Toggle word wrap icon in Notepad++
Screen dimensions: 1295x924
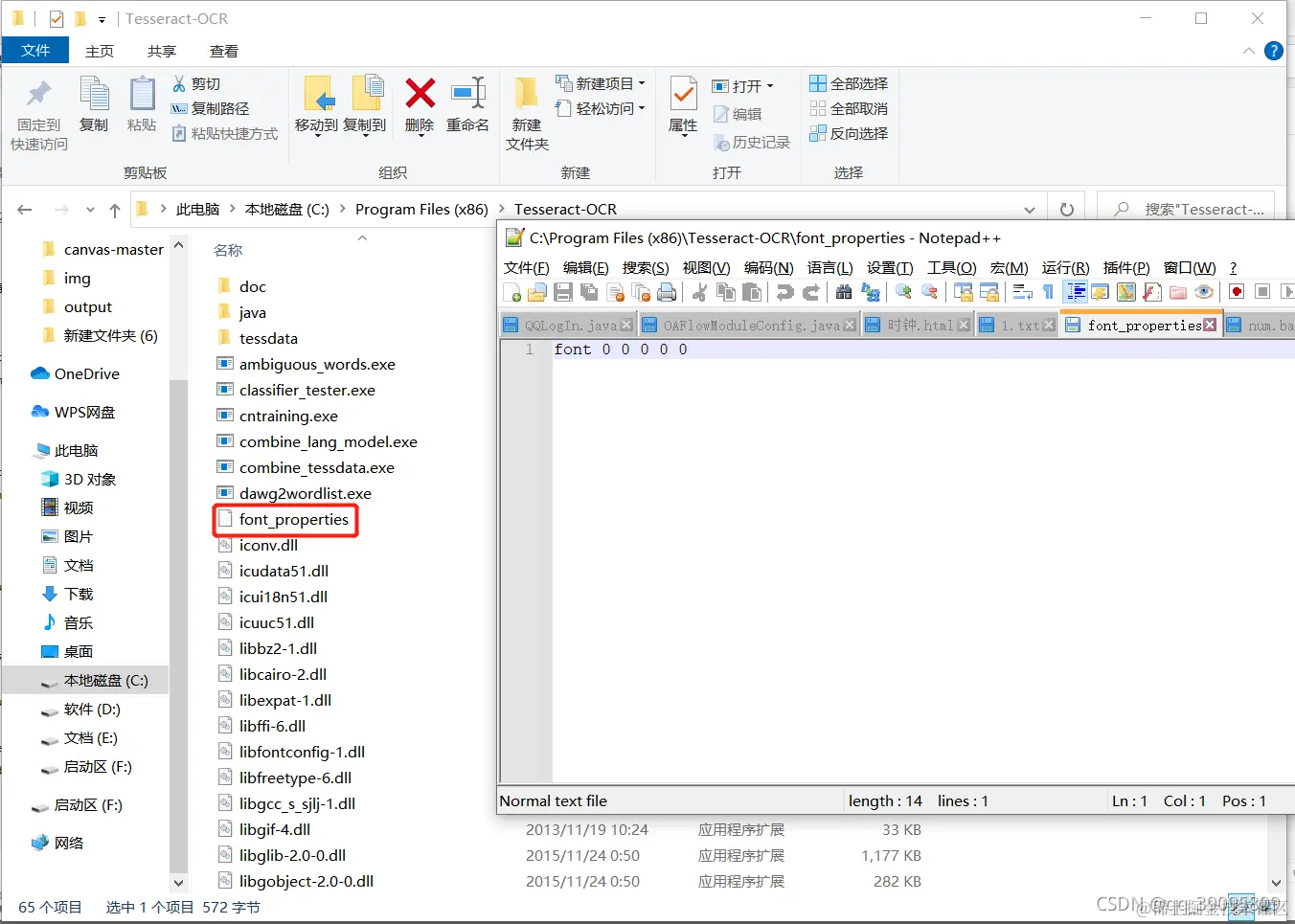[1022, 292]
